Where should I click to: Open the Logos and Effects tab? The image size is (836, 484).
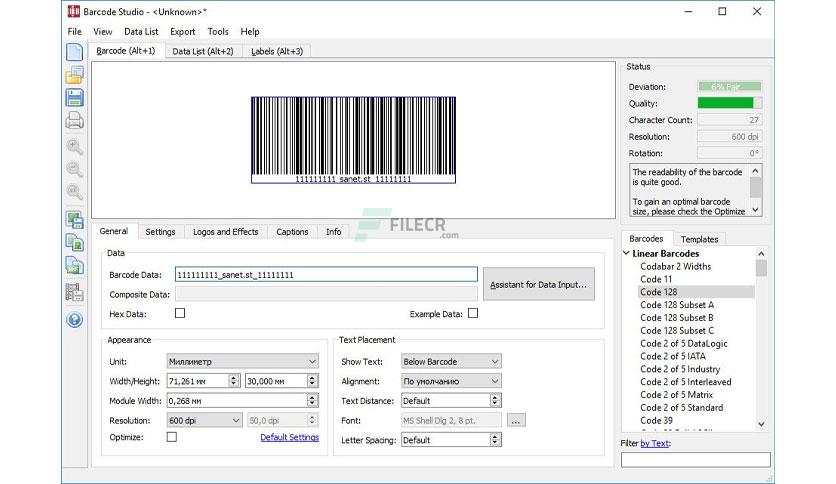pyautogui.click(x=226, y=232)
